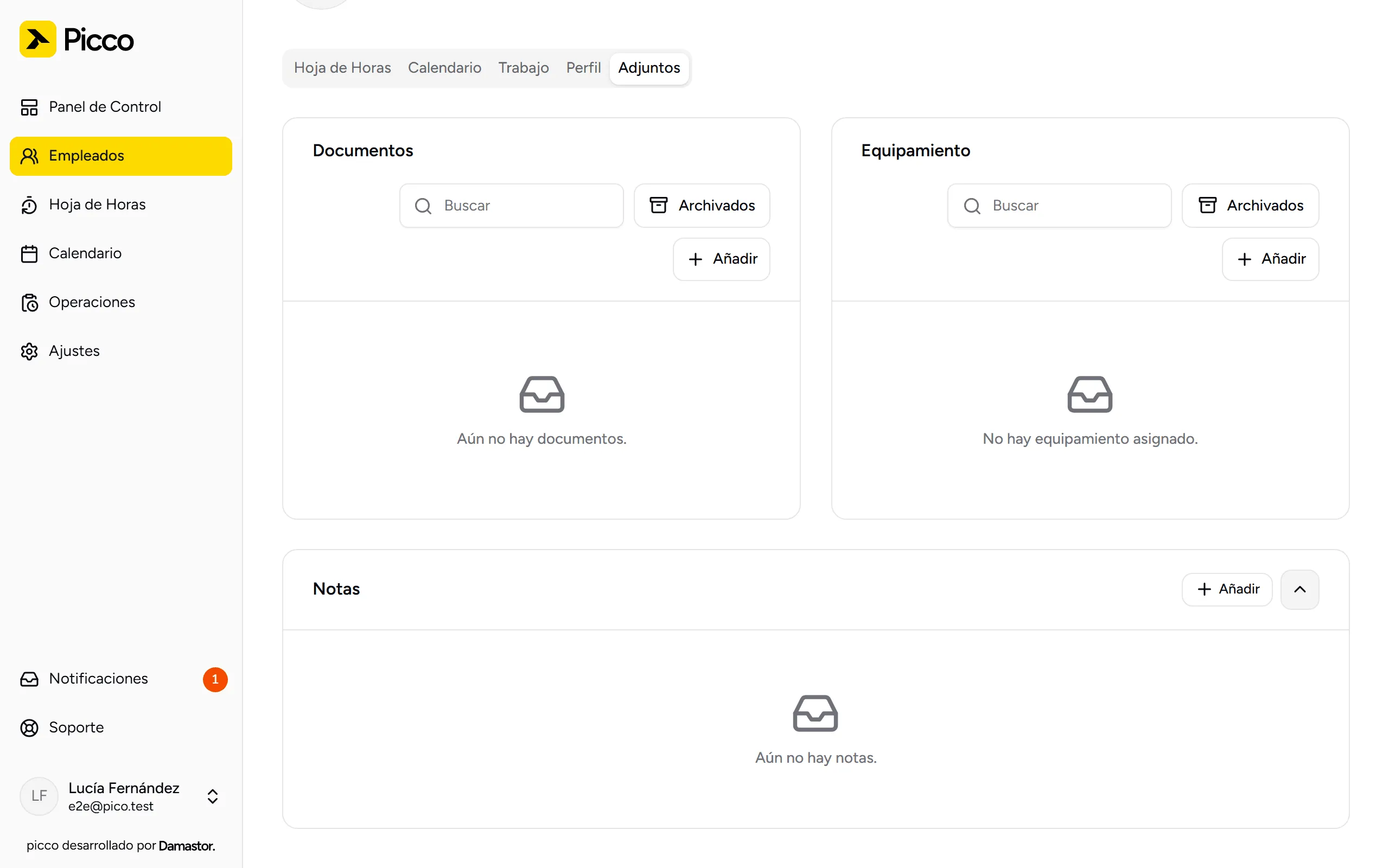The image size is (1389, 868).
Task: Collapse the Notas section chevron
Action: [1299, 590]
